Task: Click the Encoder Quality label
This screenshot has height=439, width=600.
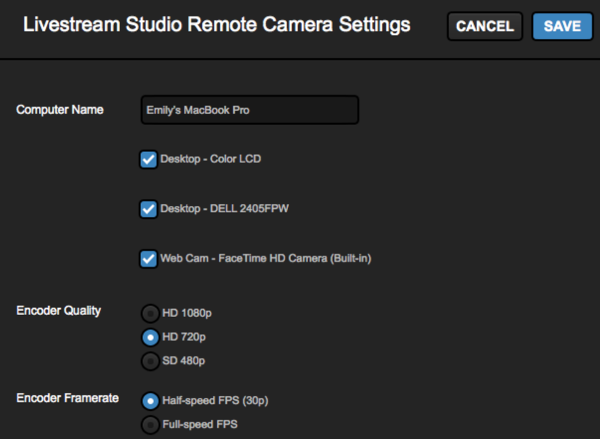Action: click(59, 311)
